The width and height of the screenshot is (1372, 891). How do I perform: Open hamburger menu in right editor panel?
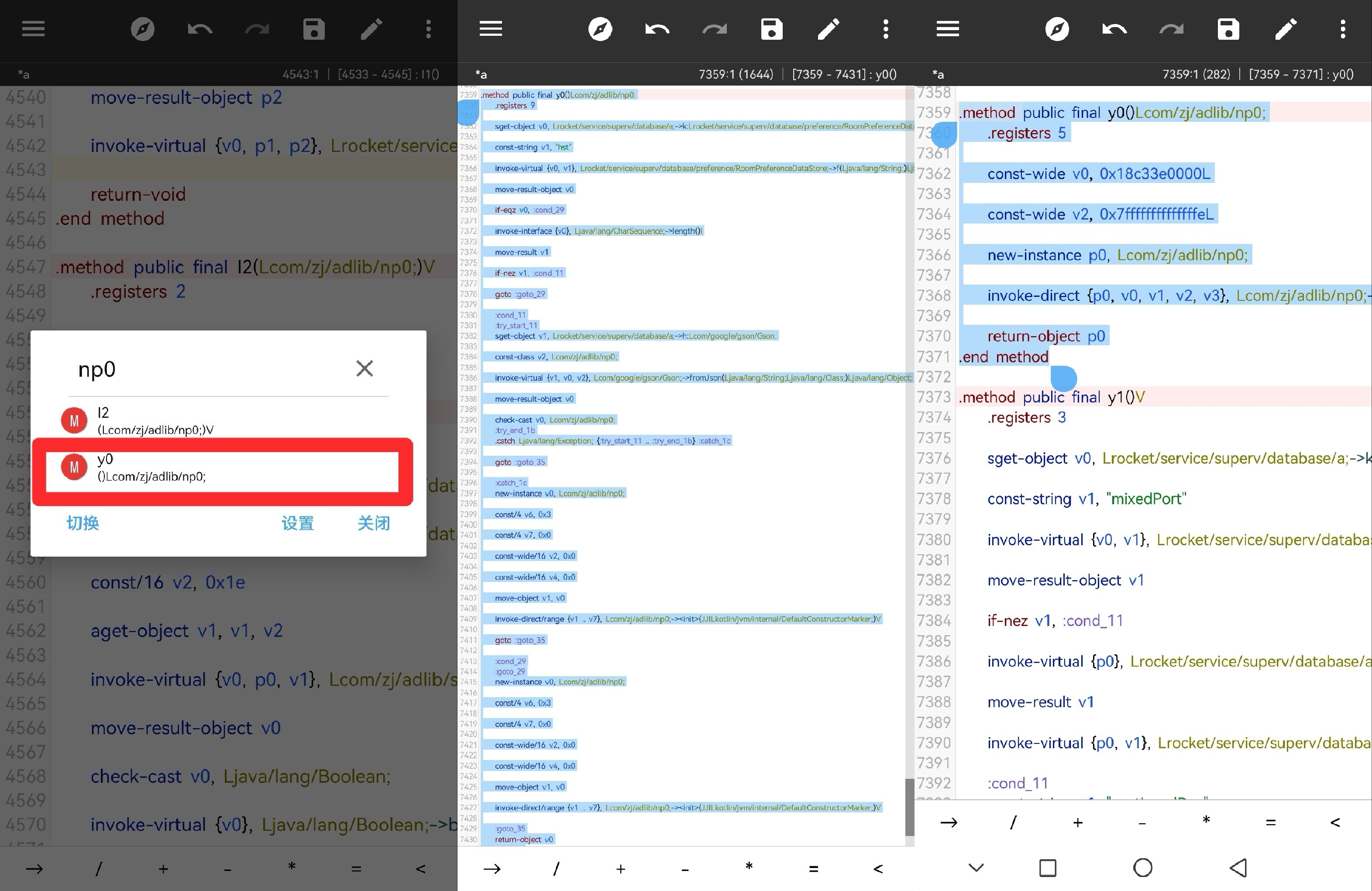948,29
